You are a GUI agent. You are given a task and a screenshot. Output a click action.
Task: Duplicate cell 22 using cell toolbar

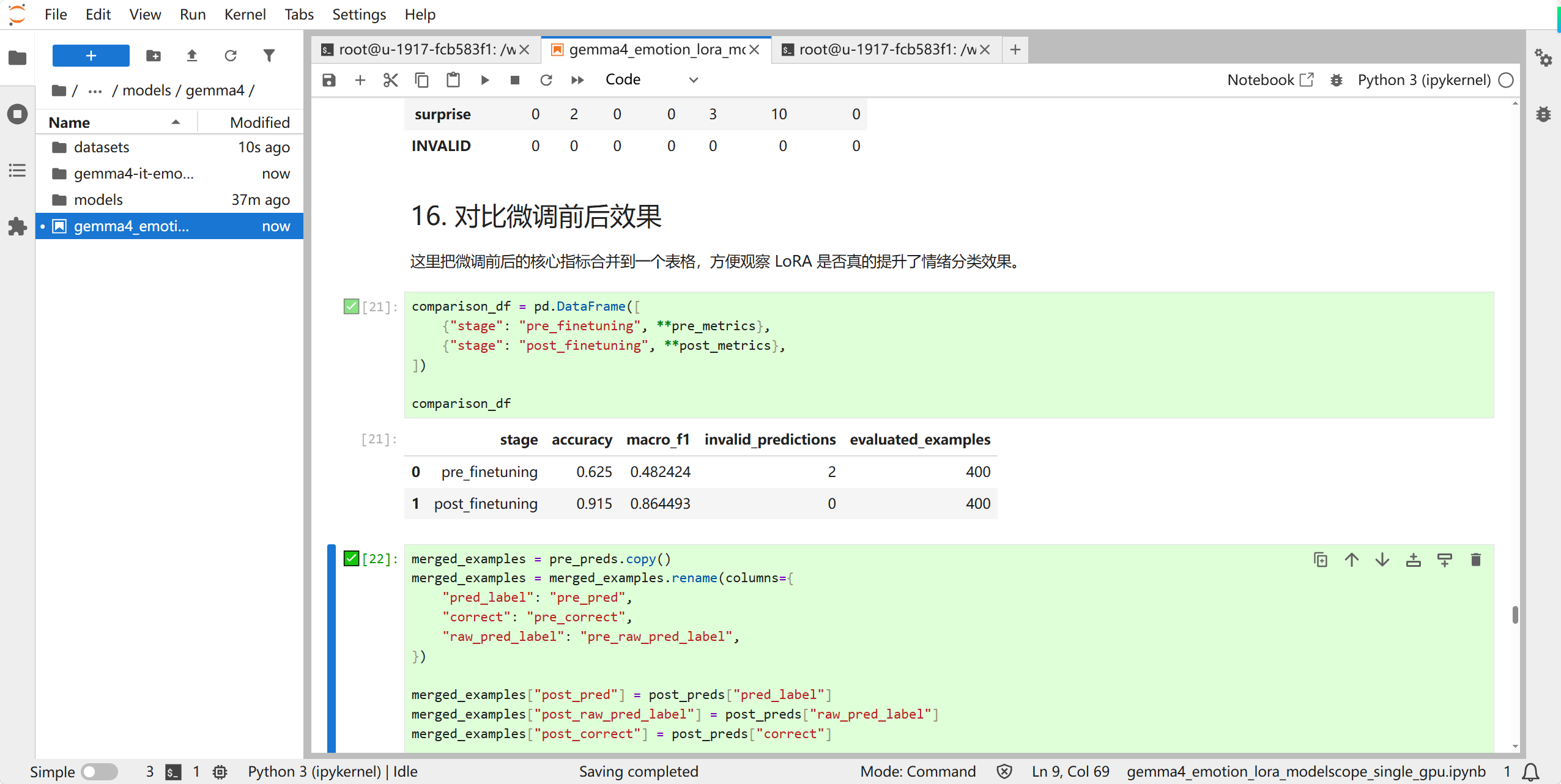[x=1321, y=560]
